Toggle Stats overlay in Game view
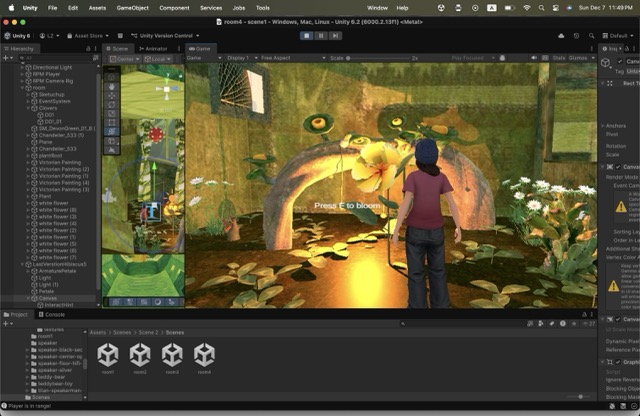Screen dimensions: 640x416 (x=559, y=58)
